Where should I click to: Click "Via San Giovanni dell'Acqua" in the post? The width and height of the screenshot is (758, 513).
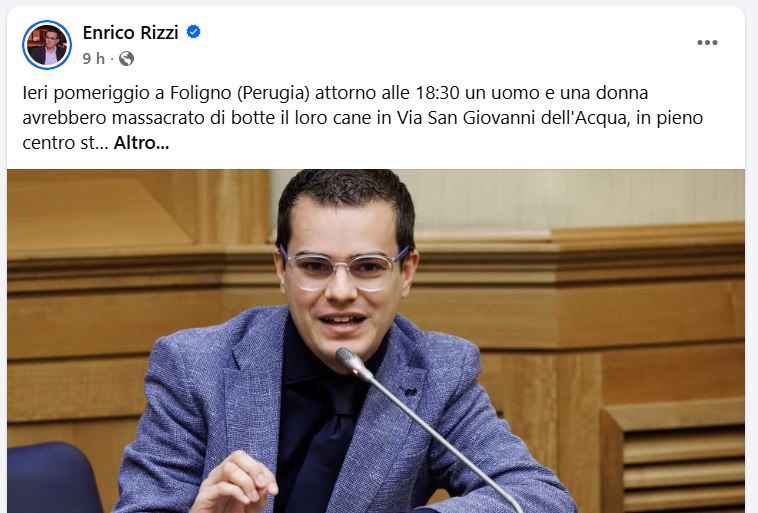tap(513, 118)
